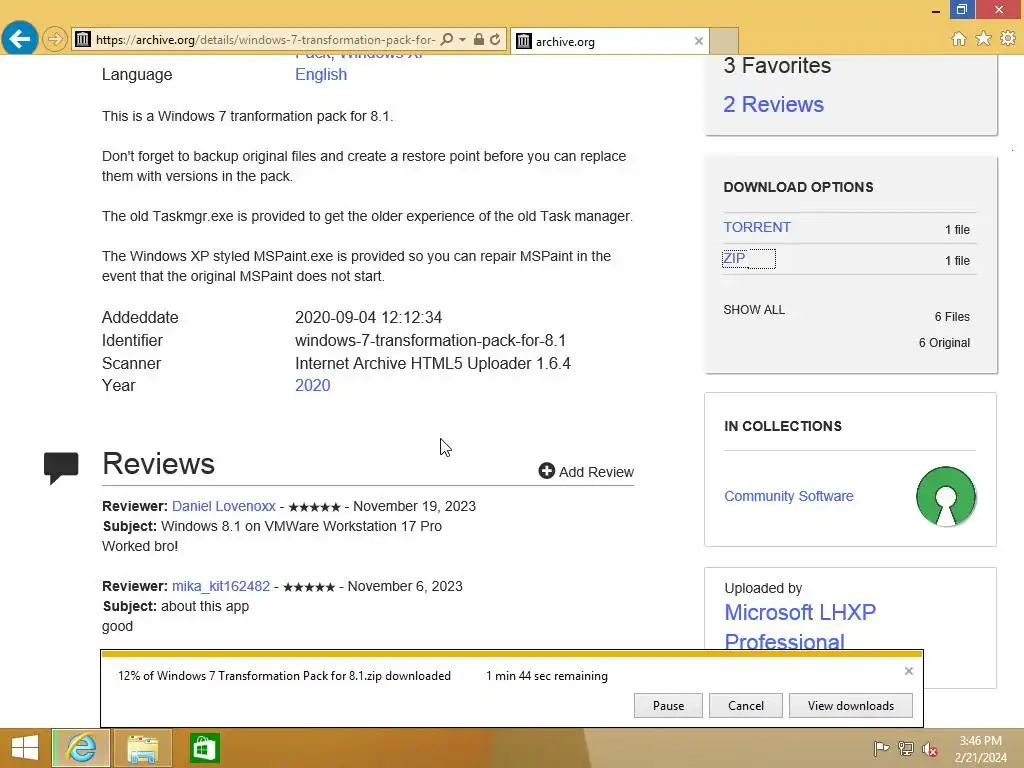
Task: Click the '1 min 44 sec remaining' text
Action: [547, 676]
